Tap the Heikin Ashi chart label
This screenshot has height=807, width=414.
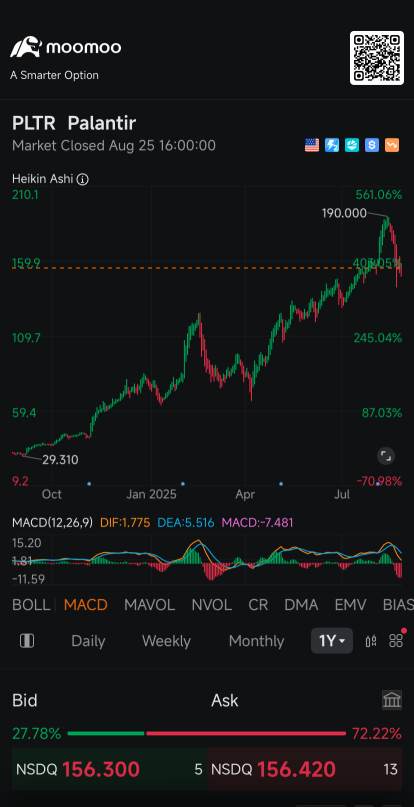click(x=43, y=180)
